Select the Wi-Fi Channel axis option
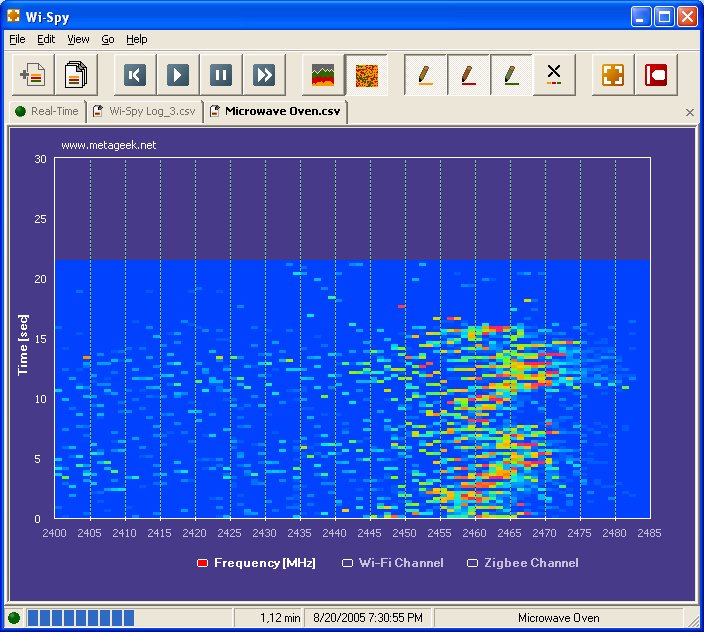The image size is (704, 632). [393, 563]
